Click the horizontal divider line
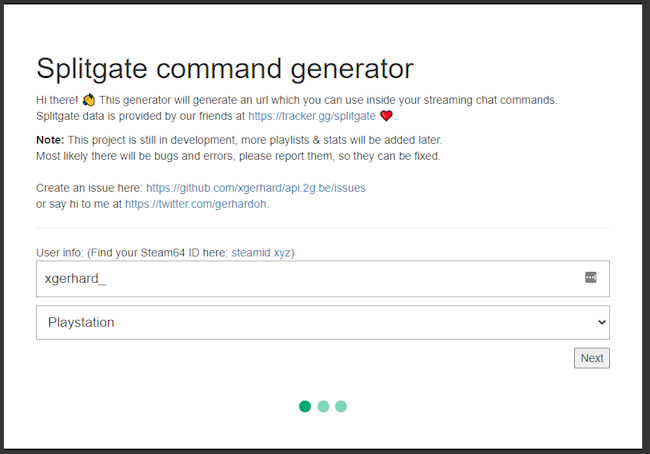 click(323, 228)
